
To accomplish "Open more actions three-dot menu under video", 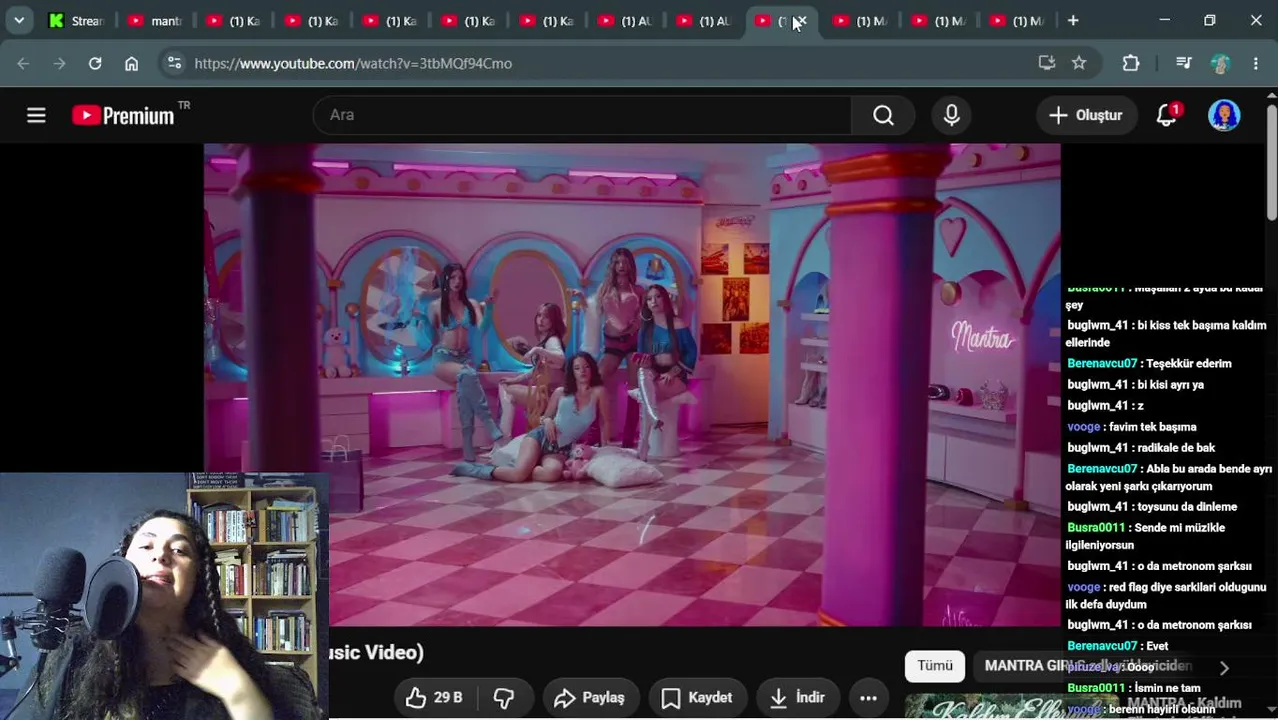I will point(868,697).
